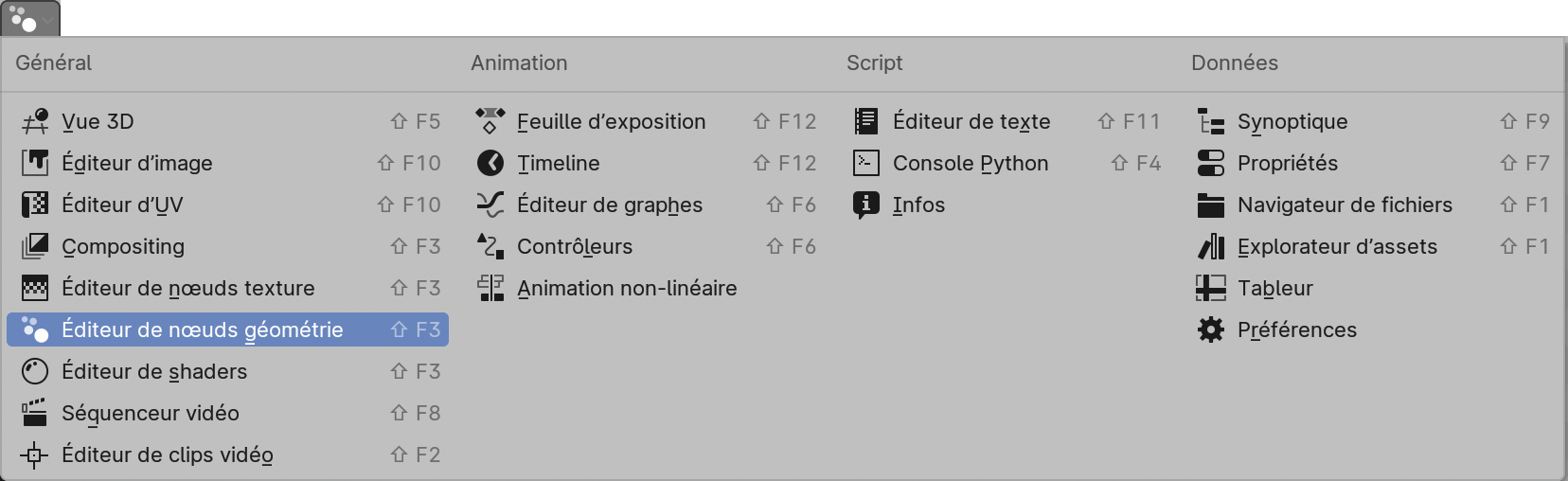Open the Navigateur de fichiers
1568x481 pixels.
1344,205
